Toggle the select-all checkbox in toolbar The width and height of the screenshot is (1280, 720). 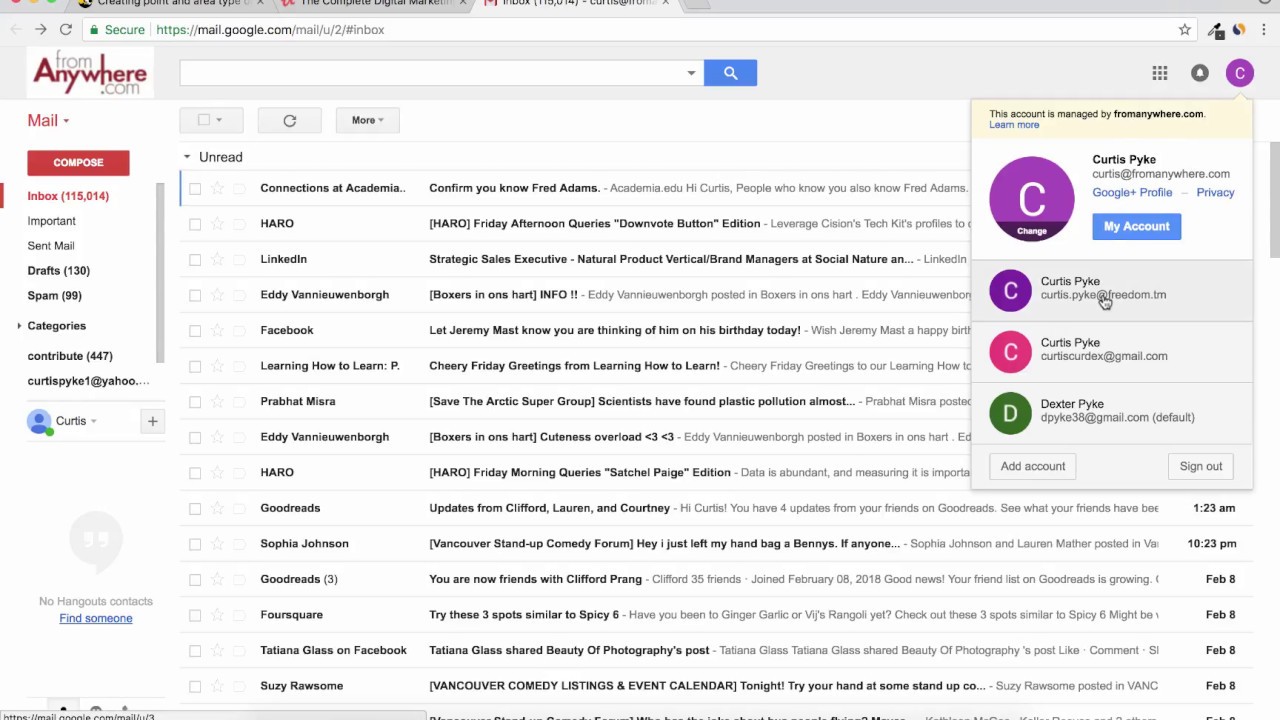pyautogui.click(x=203, y=120)
